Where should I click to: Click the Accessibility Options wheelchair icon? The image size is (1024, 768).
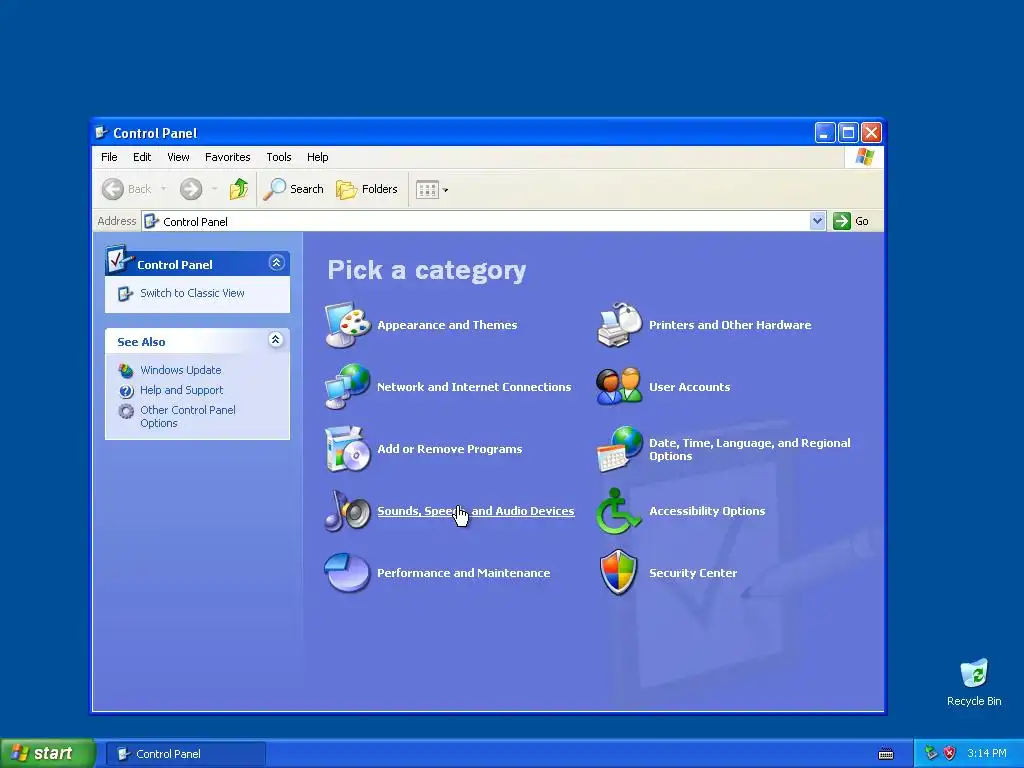tap(618, 511)
